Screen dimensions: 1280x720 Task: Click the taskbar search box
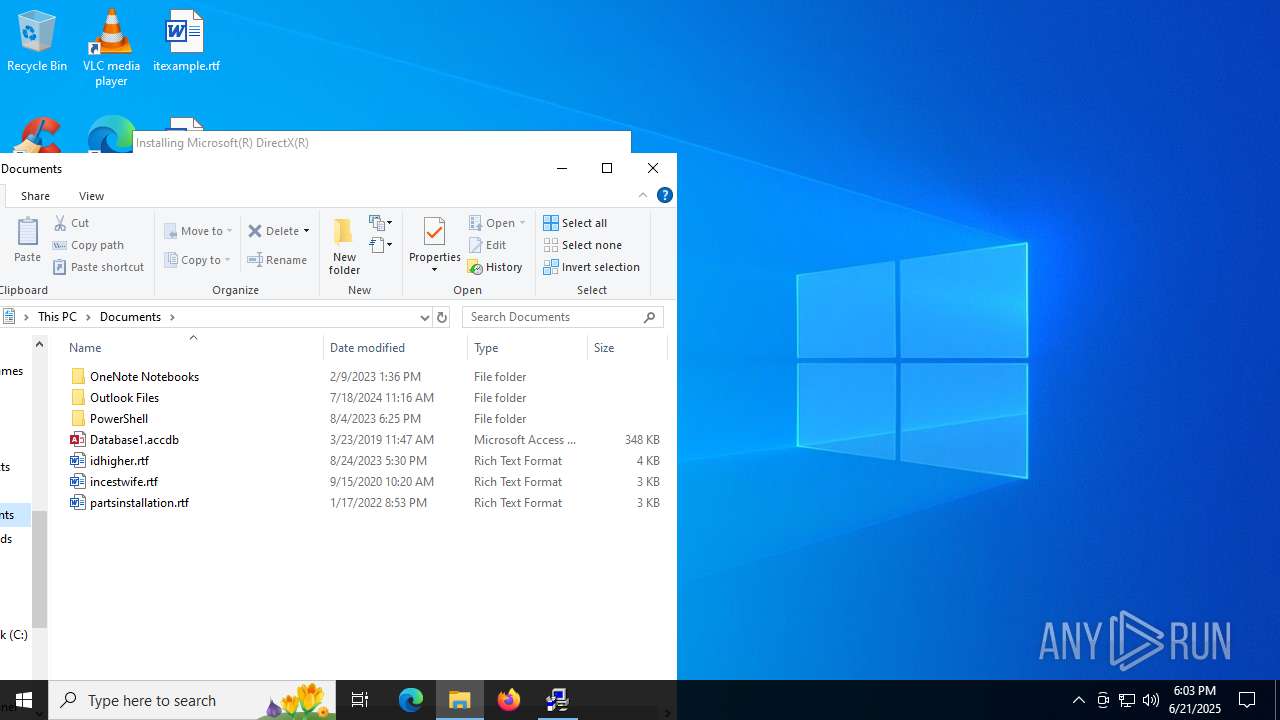(192, 700)
